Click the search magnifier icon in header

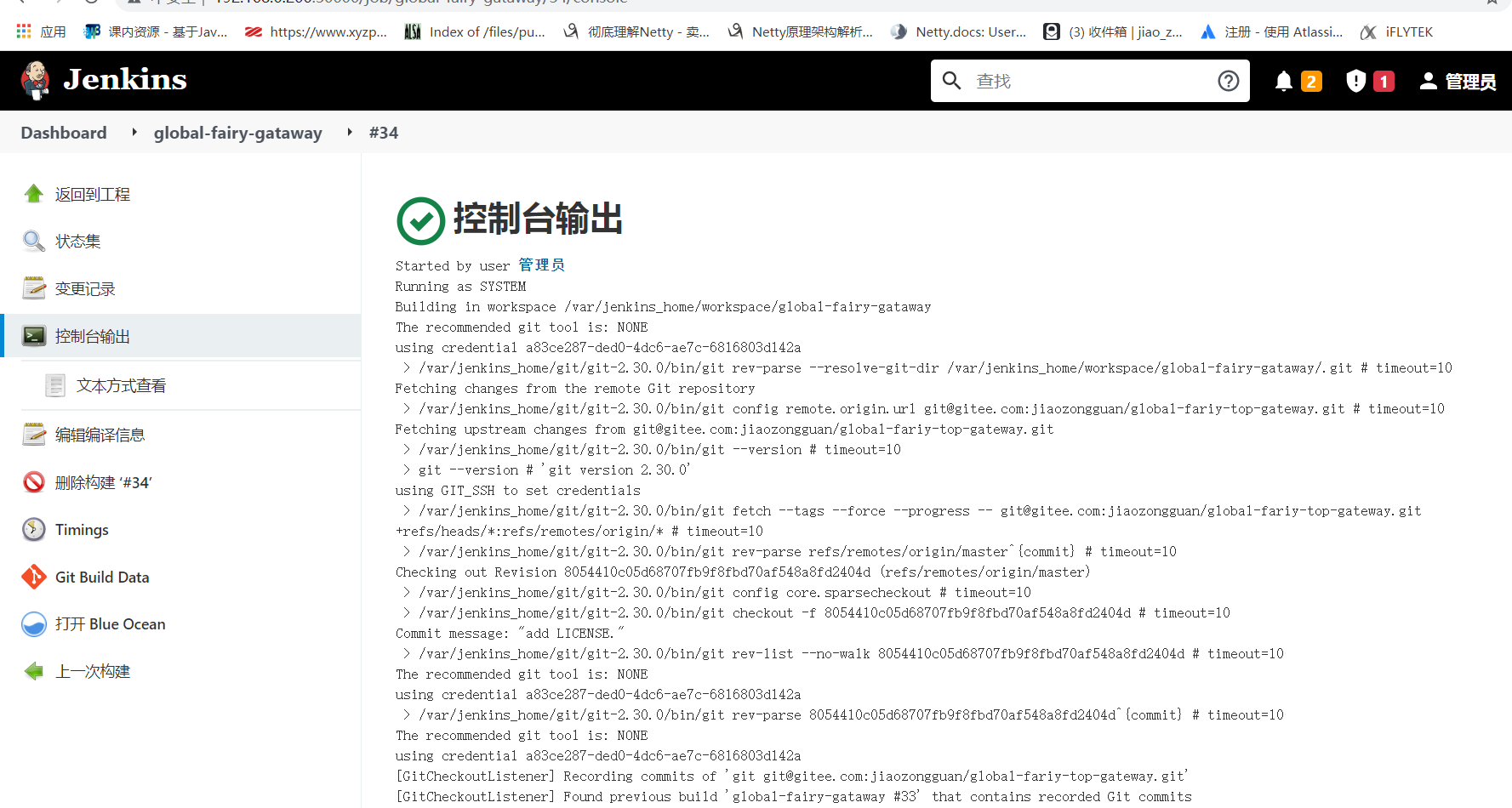(x=952, y=81)
